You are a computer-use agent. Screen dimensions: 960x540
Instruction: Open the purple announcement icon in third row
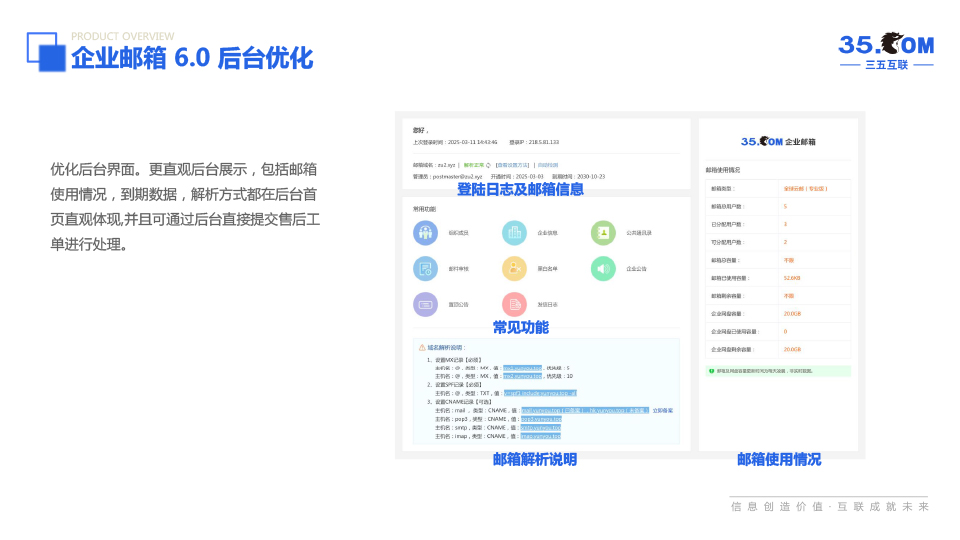pyautogui.click(x=425, y=304)
